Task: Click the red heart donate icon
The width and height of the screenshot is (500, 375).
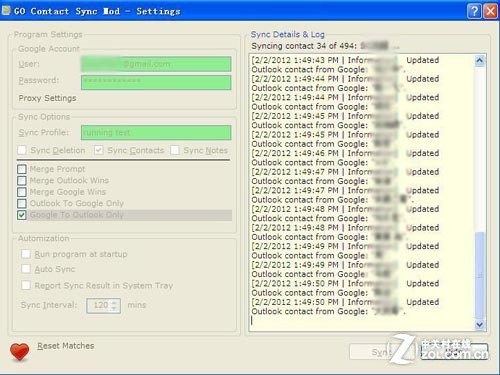Action: point(19,351)
